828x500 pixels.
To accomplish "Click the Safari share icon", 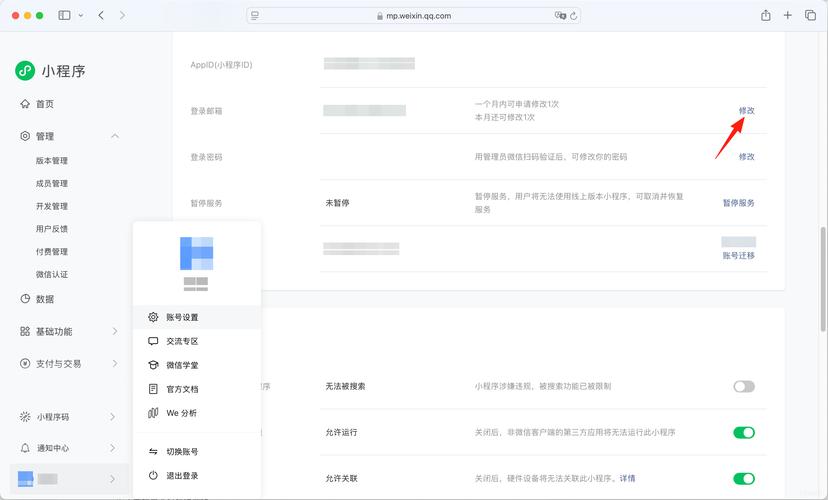I will pyautogui.click(x=766, y=15).
